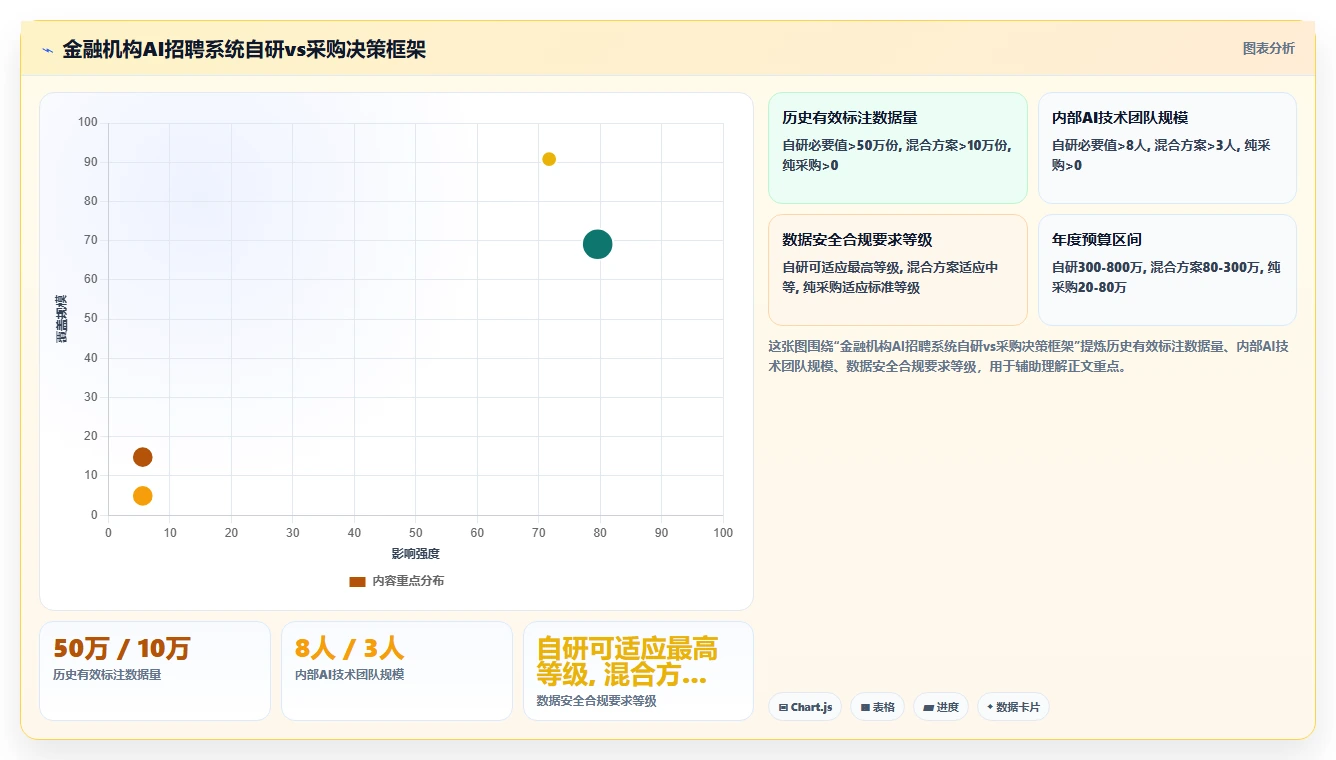Click the 50万 / 10万 stat value

coord(122,648)
